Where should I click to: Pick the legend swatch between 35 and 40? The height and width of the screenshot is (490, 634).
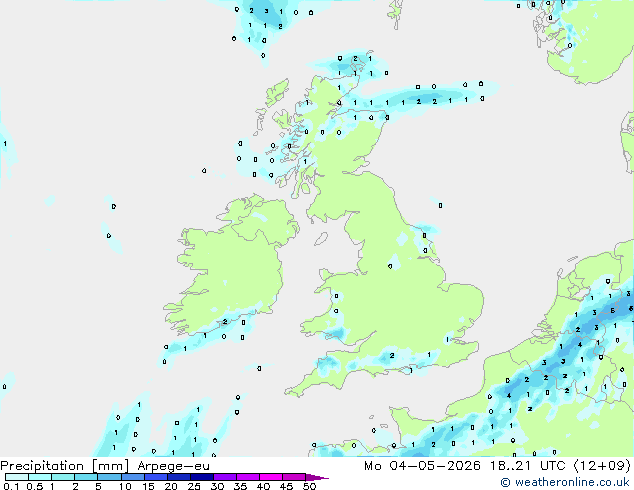[247, 477]
